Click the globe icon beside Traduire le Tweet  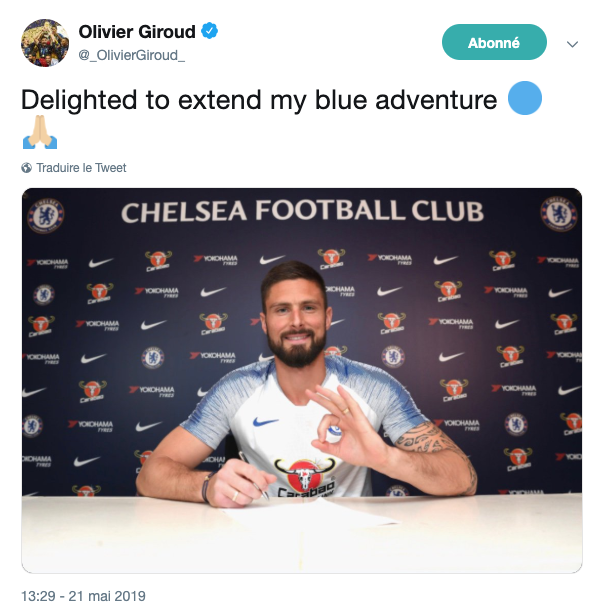pyautogui.click(x=26, y=168)
